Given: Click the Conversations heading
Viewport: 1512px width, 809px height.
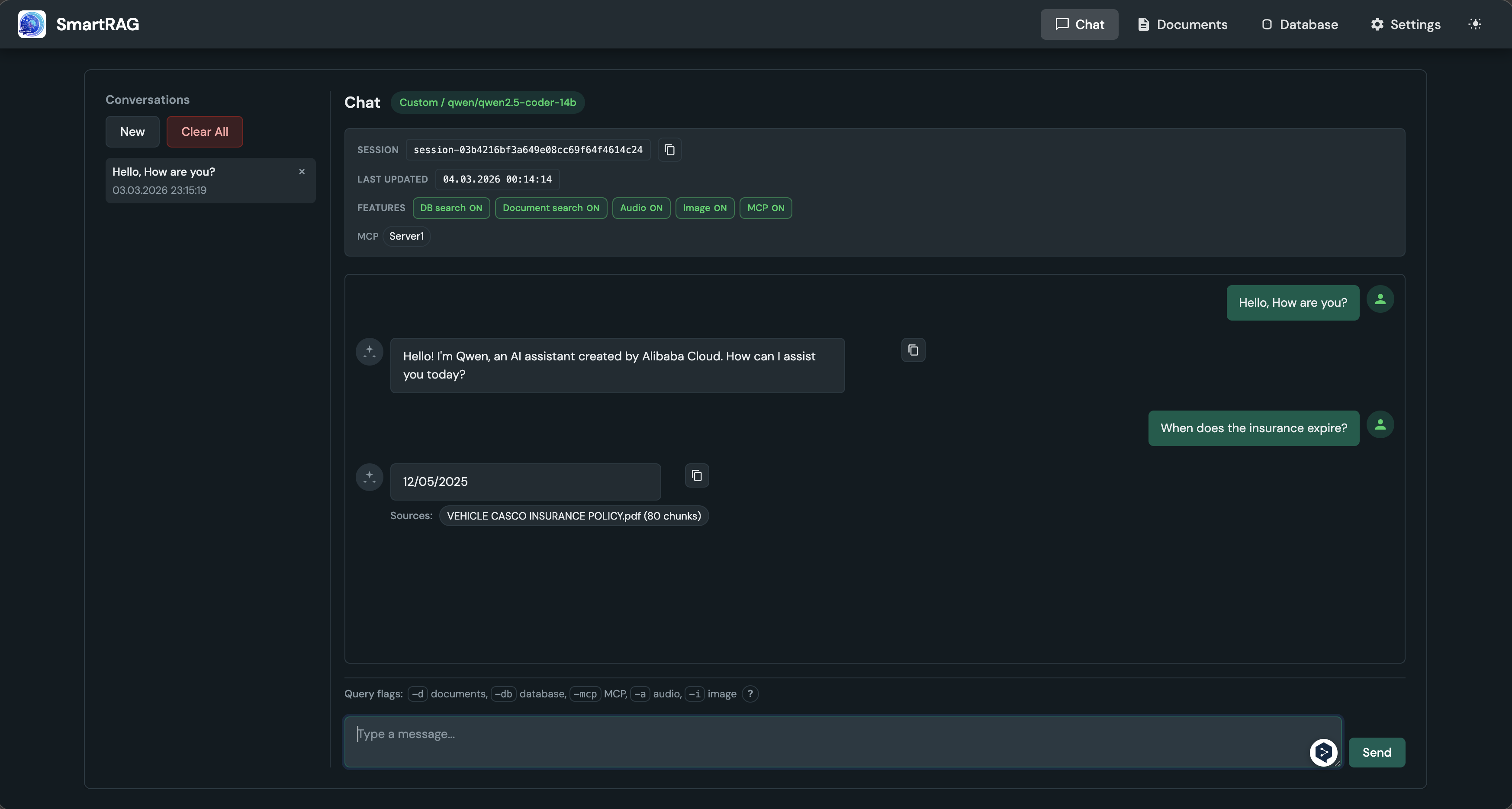Looking at the screenshot, I should (147, 100).
